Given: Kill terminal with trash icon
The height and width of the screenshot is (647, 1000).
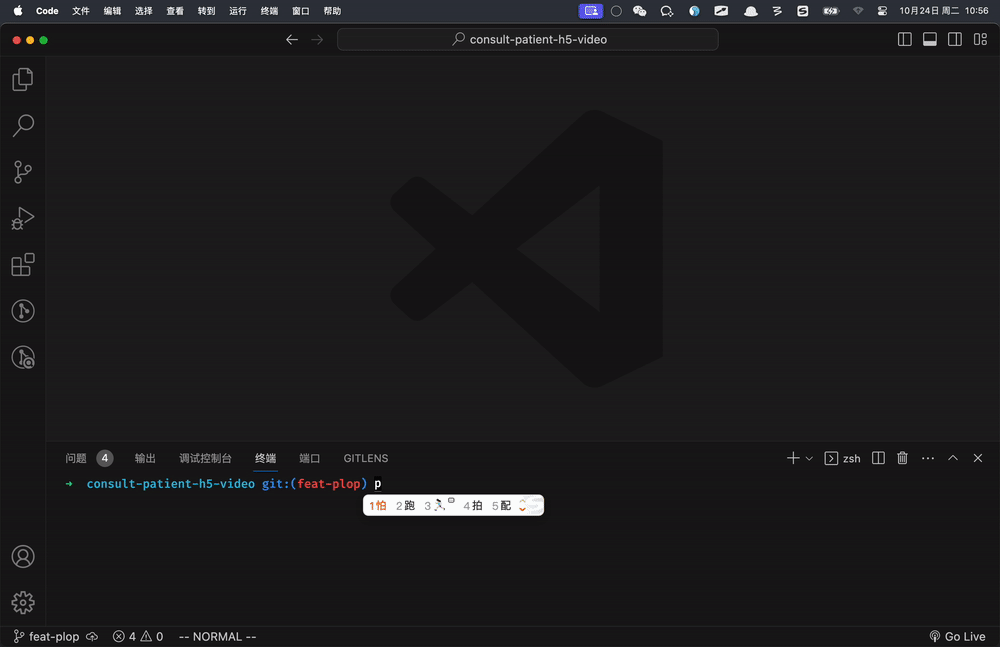Looking at the screenshot, I should [x=902, y=458].
